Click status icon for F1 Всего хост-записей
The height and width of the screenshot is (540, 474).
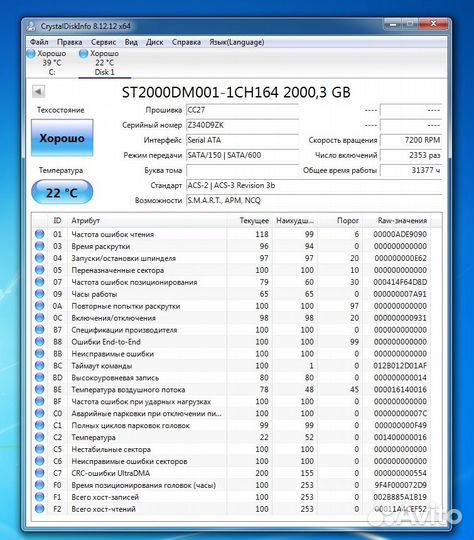click(x=40, y=497)
